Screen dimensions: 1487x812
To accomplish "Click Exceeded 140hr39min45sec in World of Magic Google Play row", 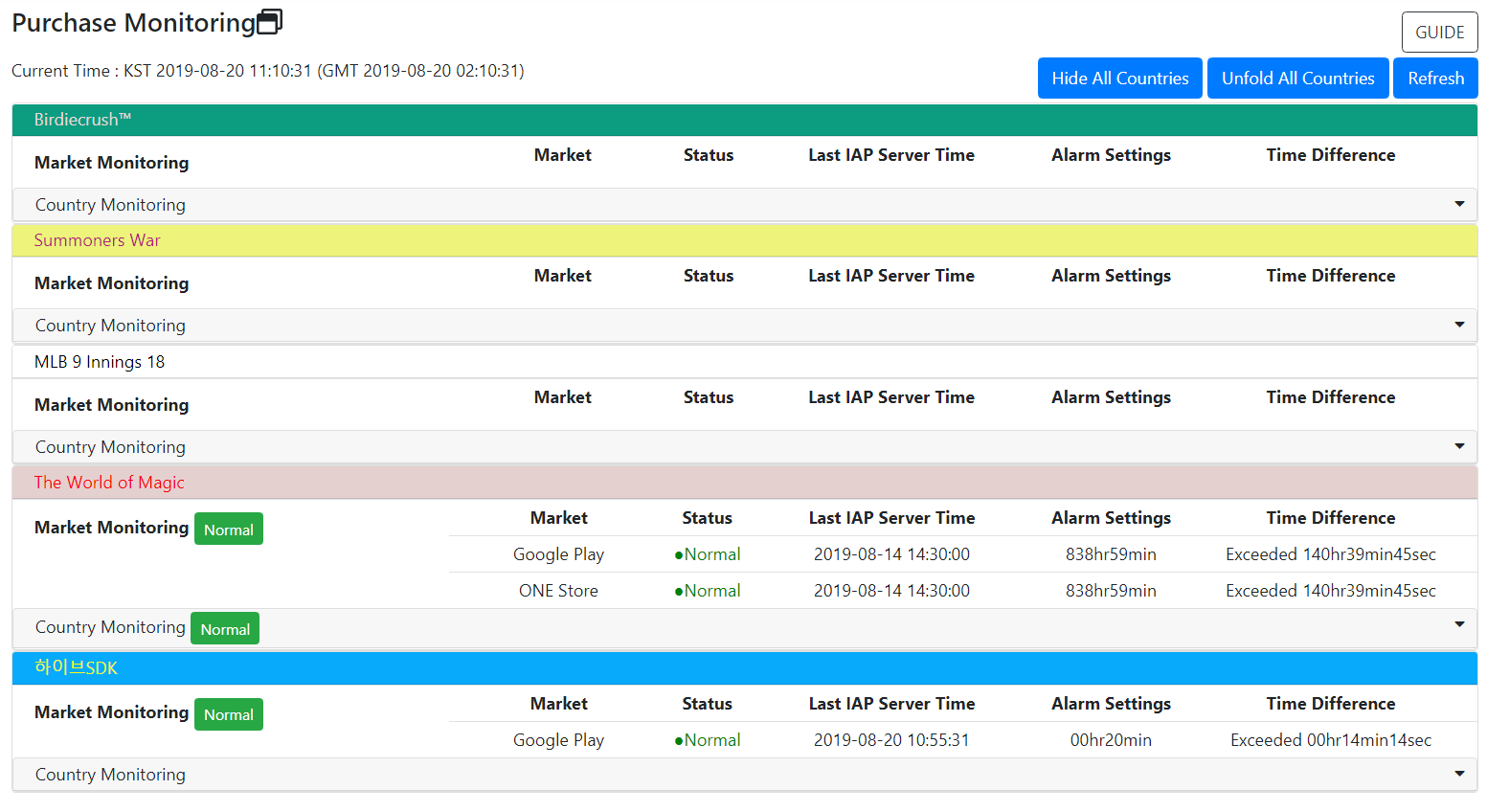I will tap(1331, 554).
